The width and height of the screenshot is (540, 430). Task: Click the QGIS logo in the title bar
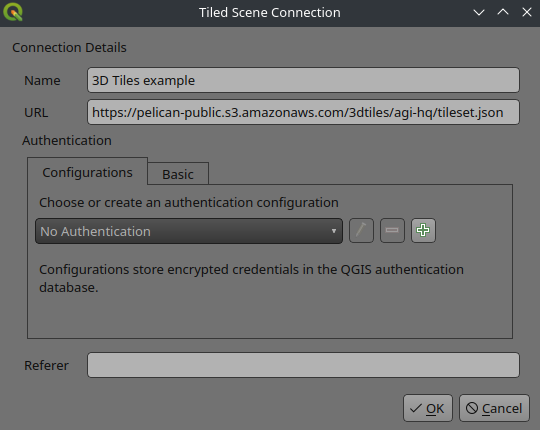(13, 12)
